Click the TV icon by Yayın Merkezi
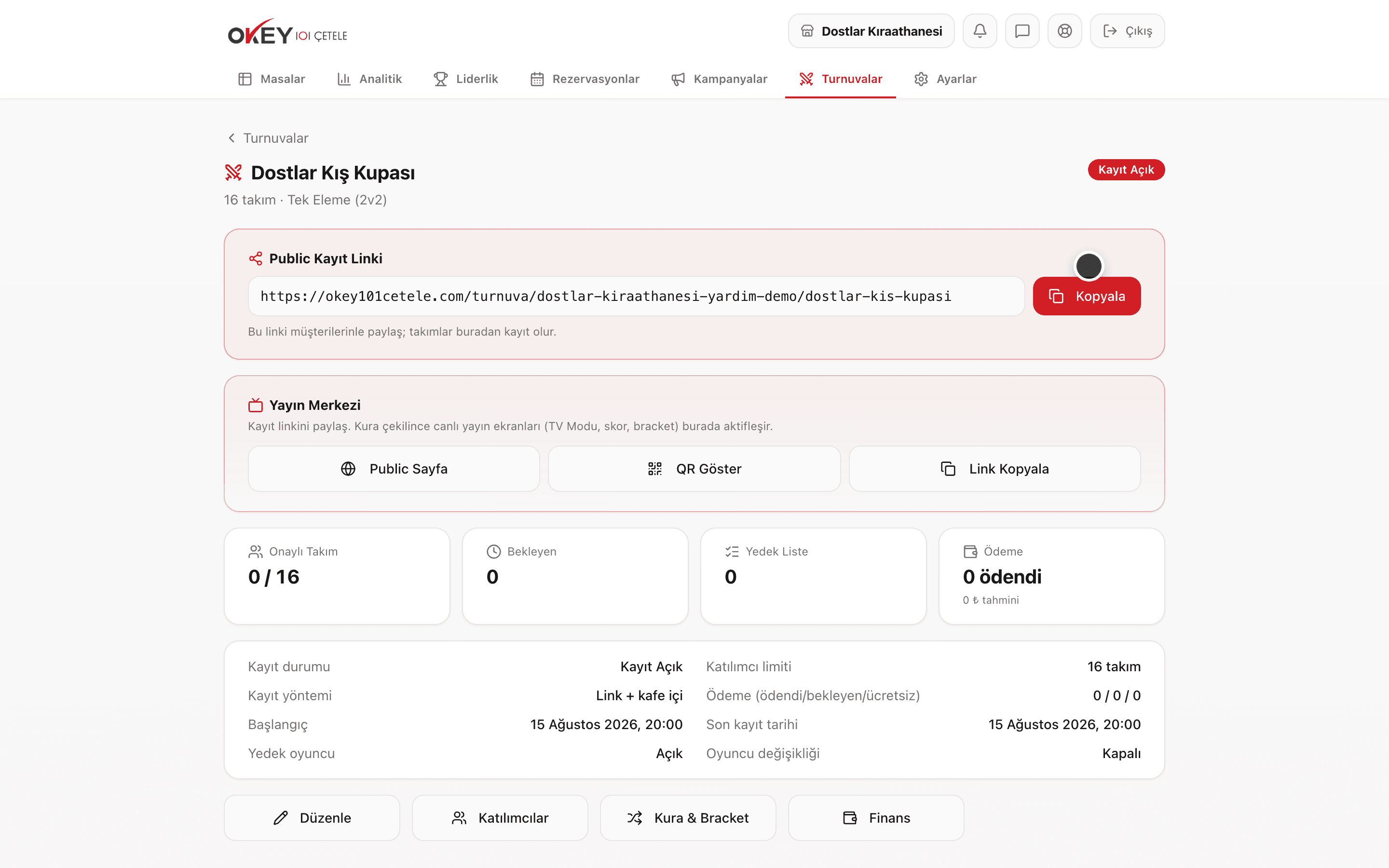This screenshot has width=1389, height=868. pyautogui.click(x=256, y=405)
